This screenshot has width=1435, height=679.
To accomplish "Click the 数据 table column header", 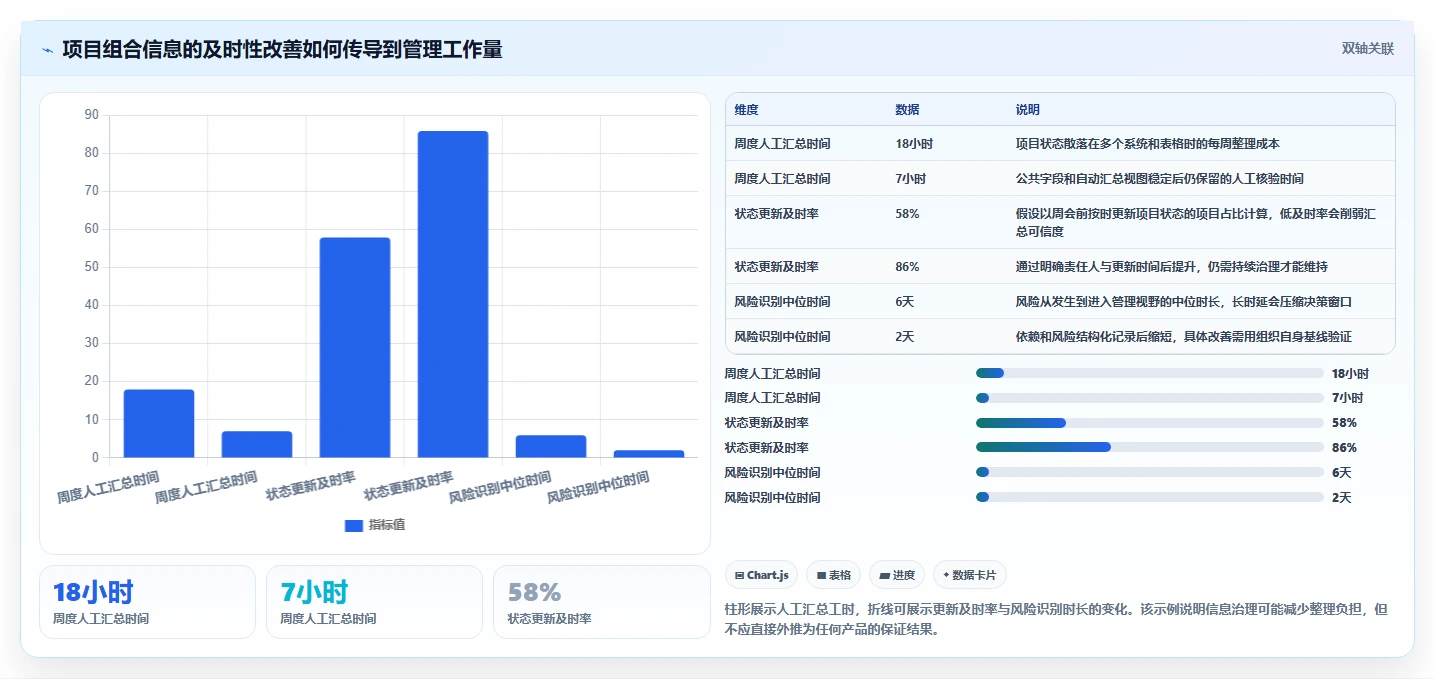I will 907,110.
